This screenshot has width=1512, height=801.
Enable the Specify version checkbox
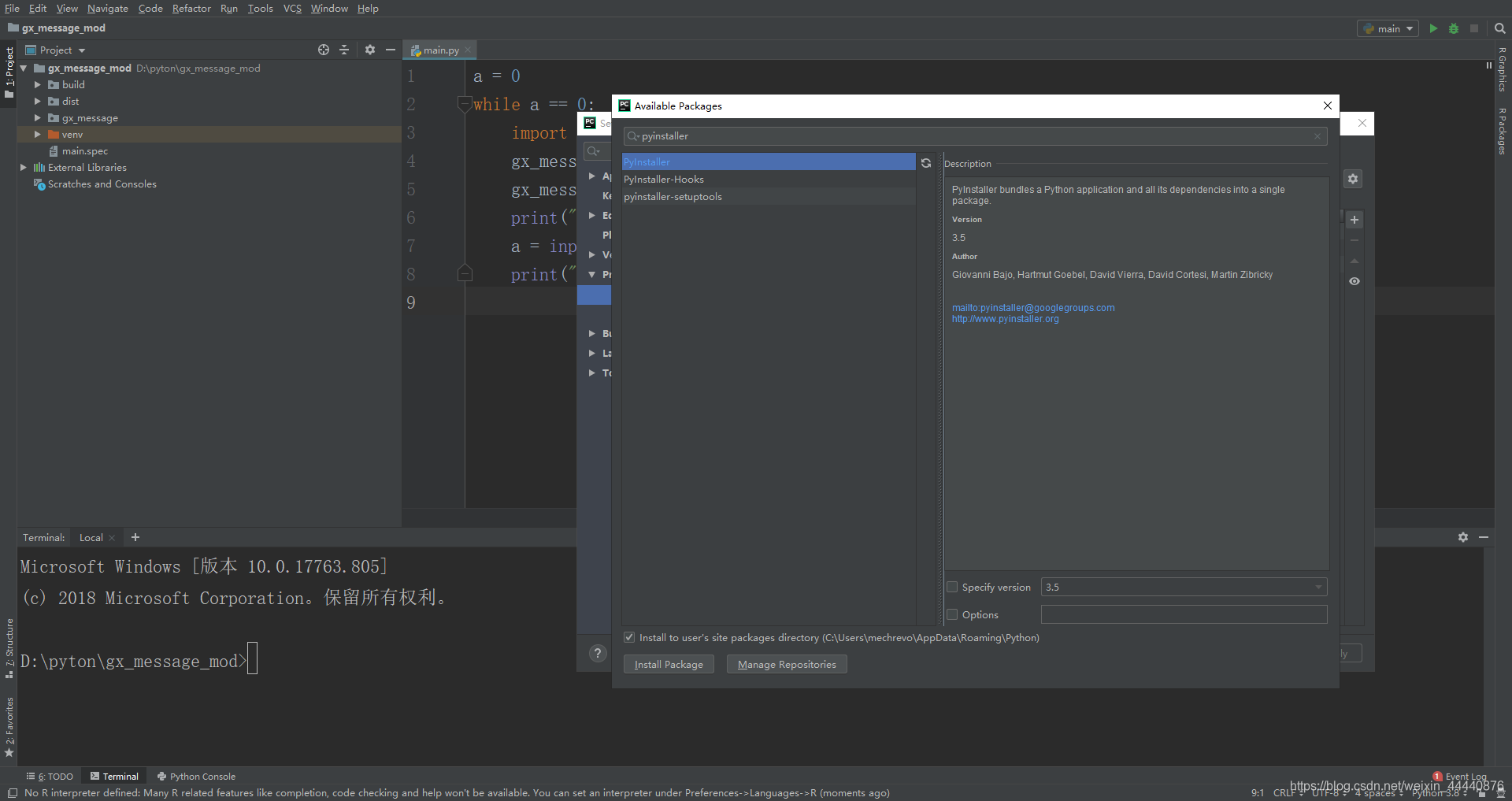952,588
